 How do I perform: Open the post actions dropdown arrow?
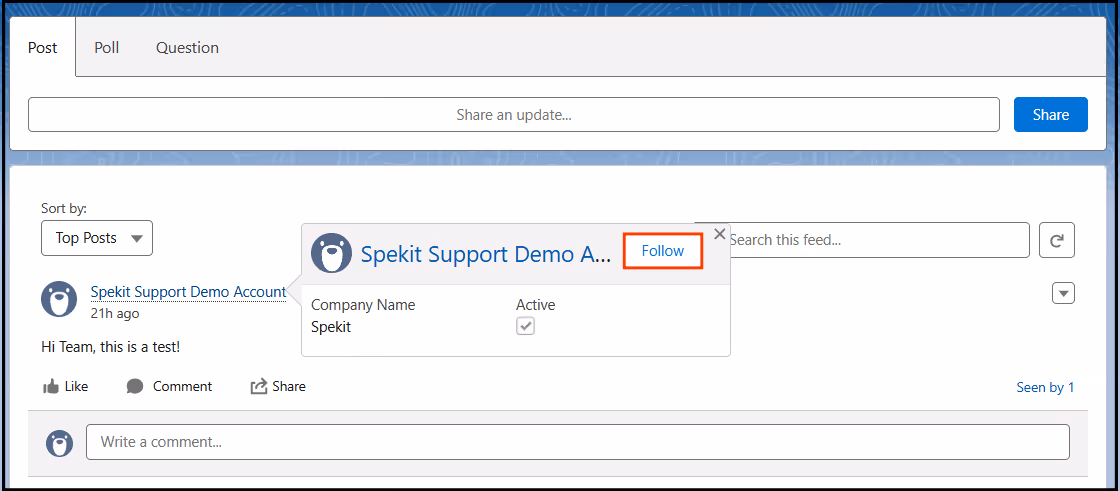1064,293
